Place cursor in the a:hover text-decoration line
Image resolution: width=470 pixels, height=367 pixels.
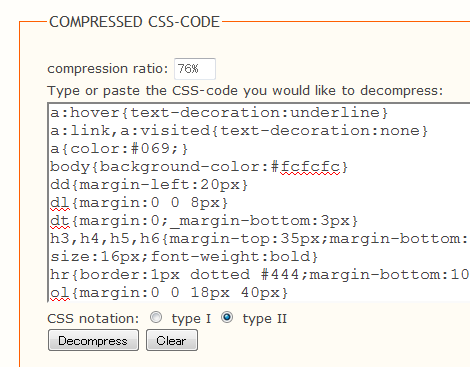coord(219,113)
